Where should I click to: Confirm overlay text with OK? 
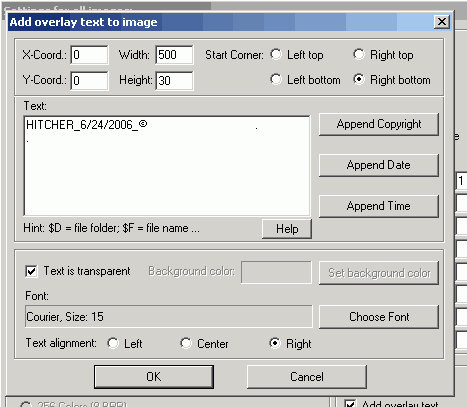point(154,377)
